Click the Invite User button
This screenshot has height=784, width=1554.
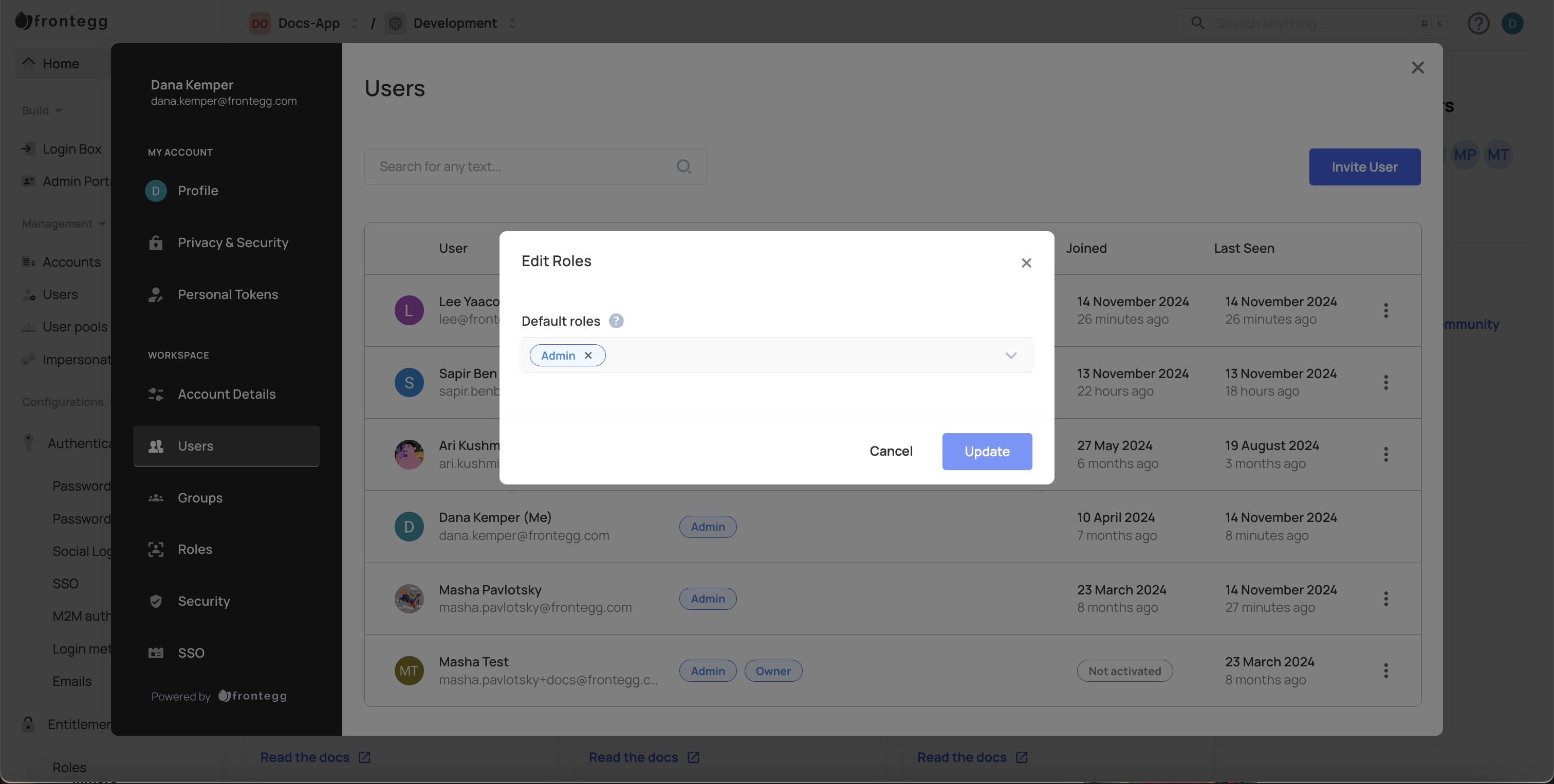tap(1364, 167)
